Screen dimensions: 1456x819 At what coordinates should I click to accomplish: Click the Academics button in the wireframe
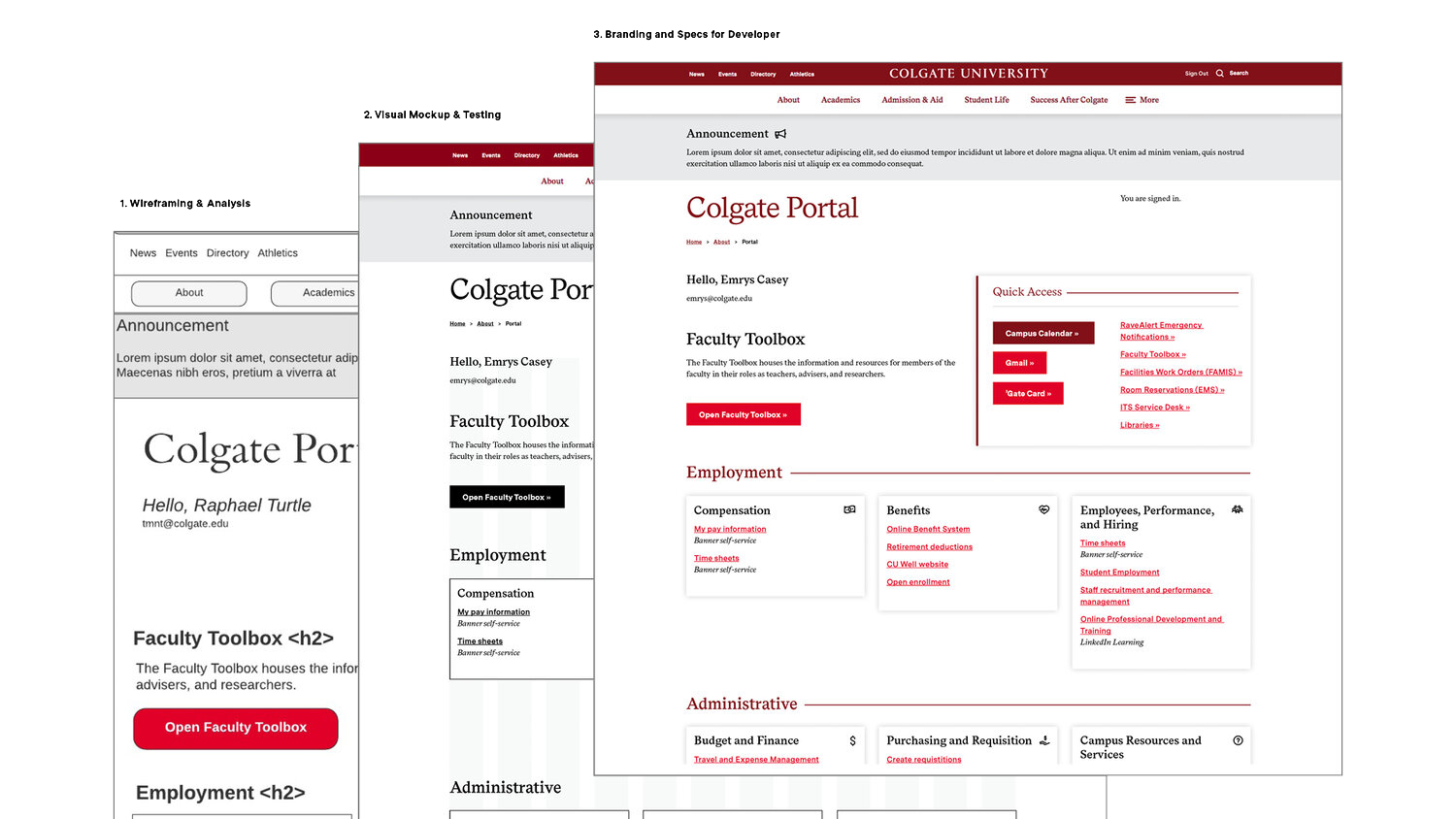(x=314, y=293)
